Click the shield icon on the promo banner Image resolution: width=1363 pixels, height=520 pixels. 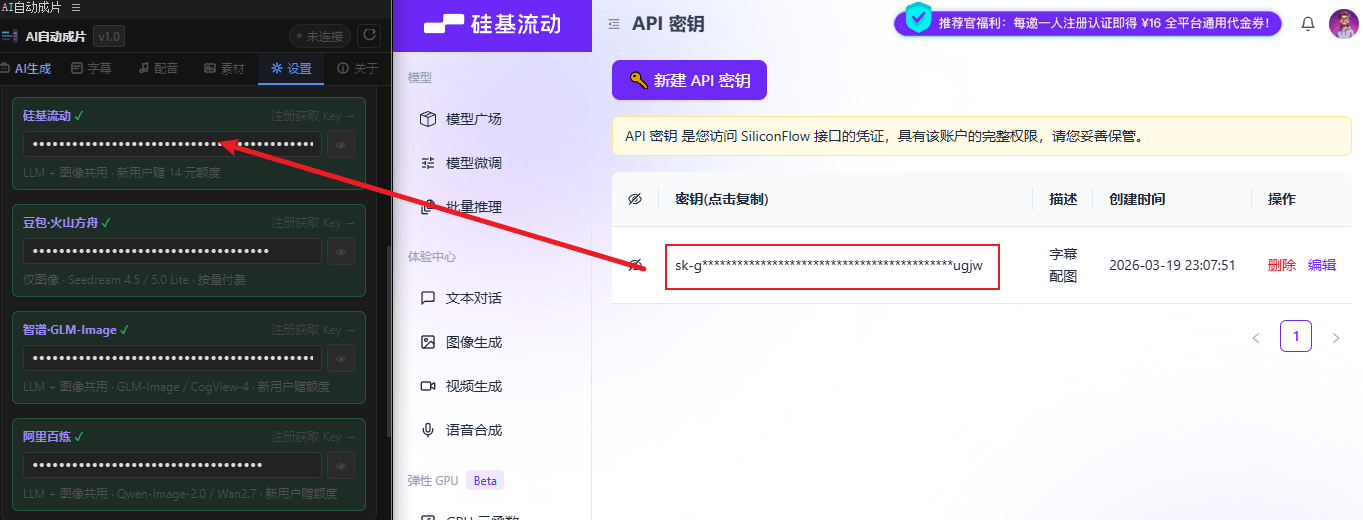pyautogui.click(x=918, y=18)
